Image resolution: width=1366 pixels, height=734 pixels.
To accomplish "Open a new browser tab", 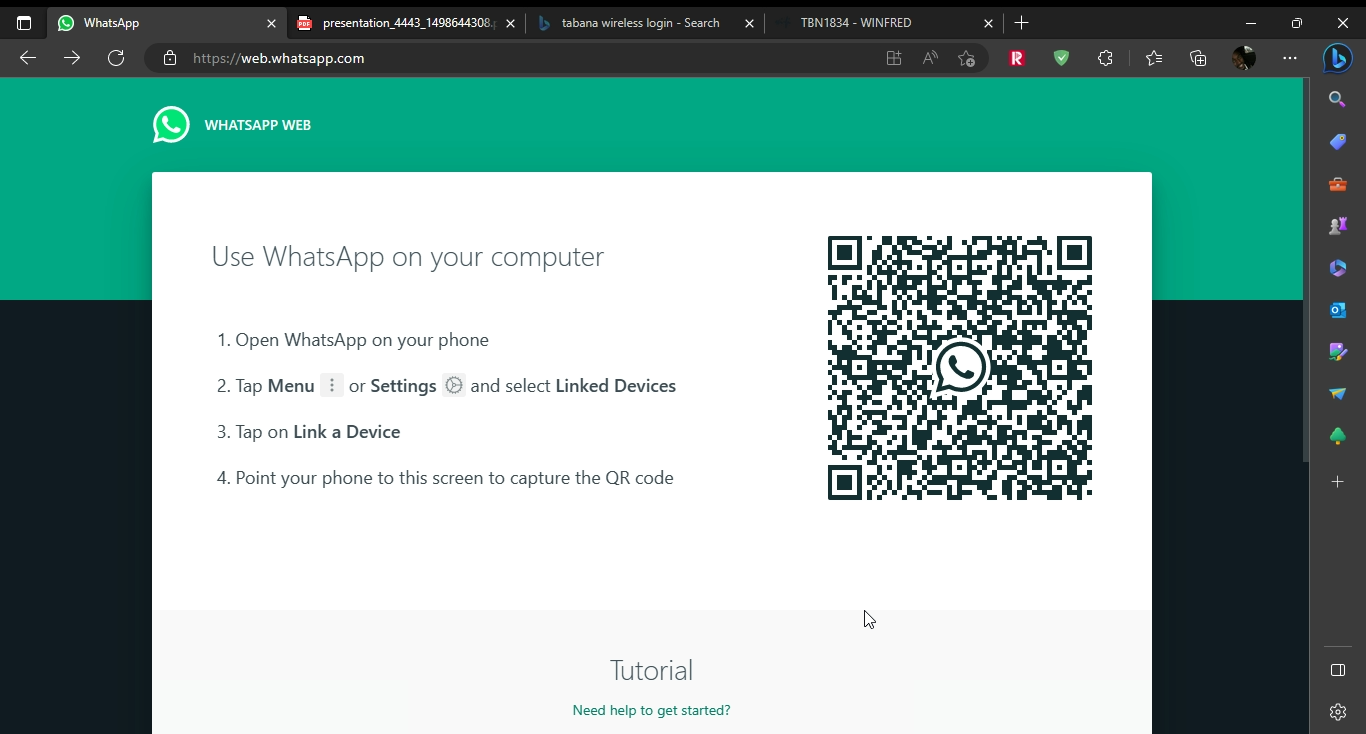I will point(1021,23).
